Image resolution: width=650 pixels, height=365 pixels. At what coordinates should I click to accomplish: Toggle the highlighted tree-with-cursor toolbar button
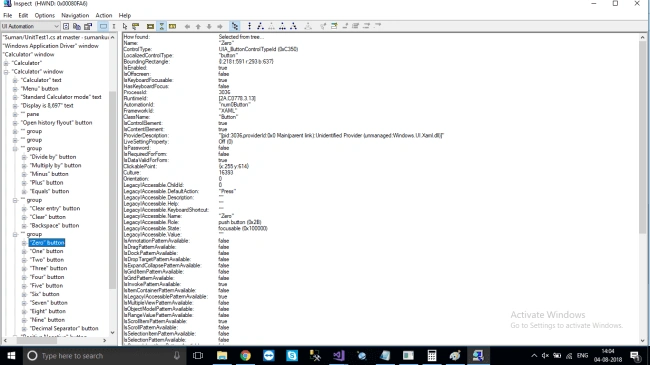point(235,26)
